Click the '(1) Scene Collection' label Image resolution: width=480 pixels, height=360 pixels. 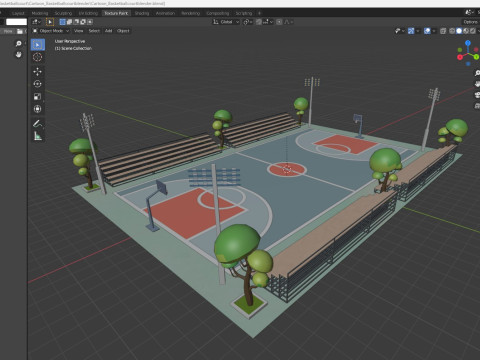coord(73,48)
